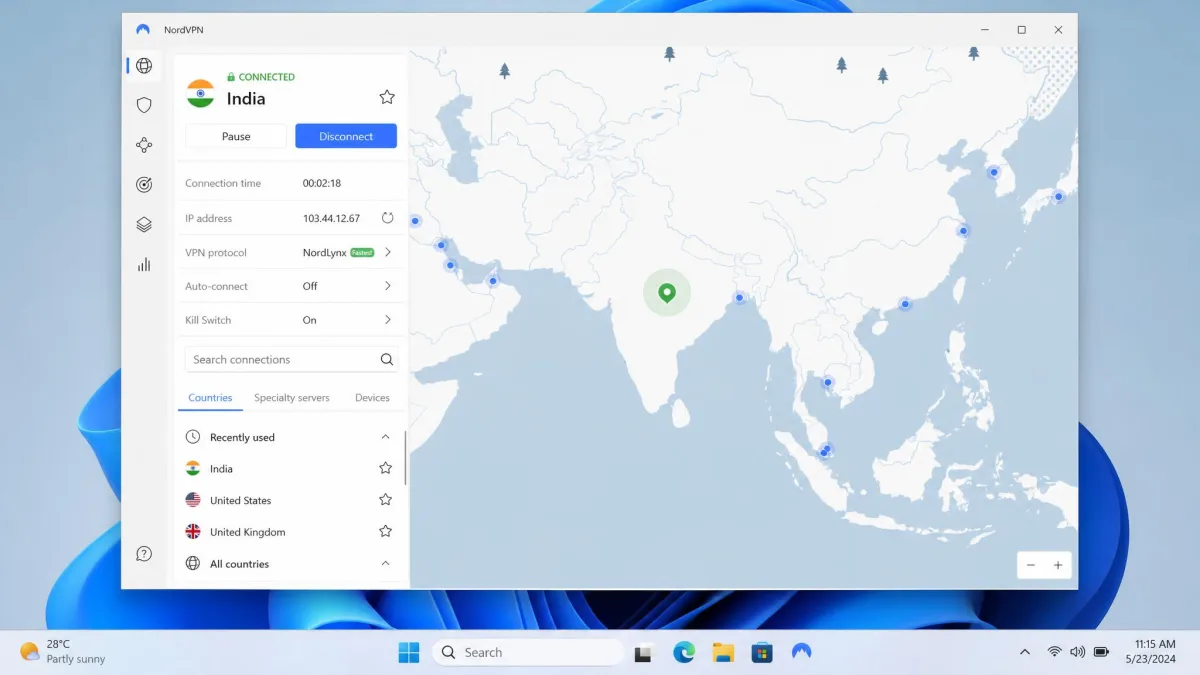Click the server list scrollbar
This screenshot has height=675, width=1200.
(x=406, y=458)
